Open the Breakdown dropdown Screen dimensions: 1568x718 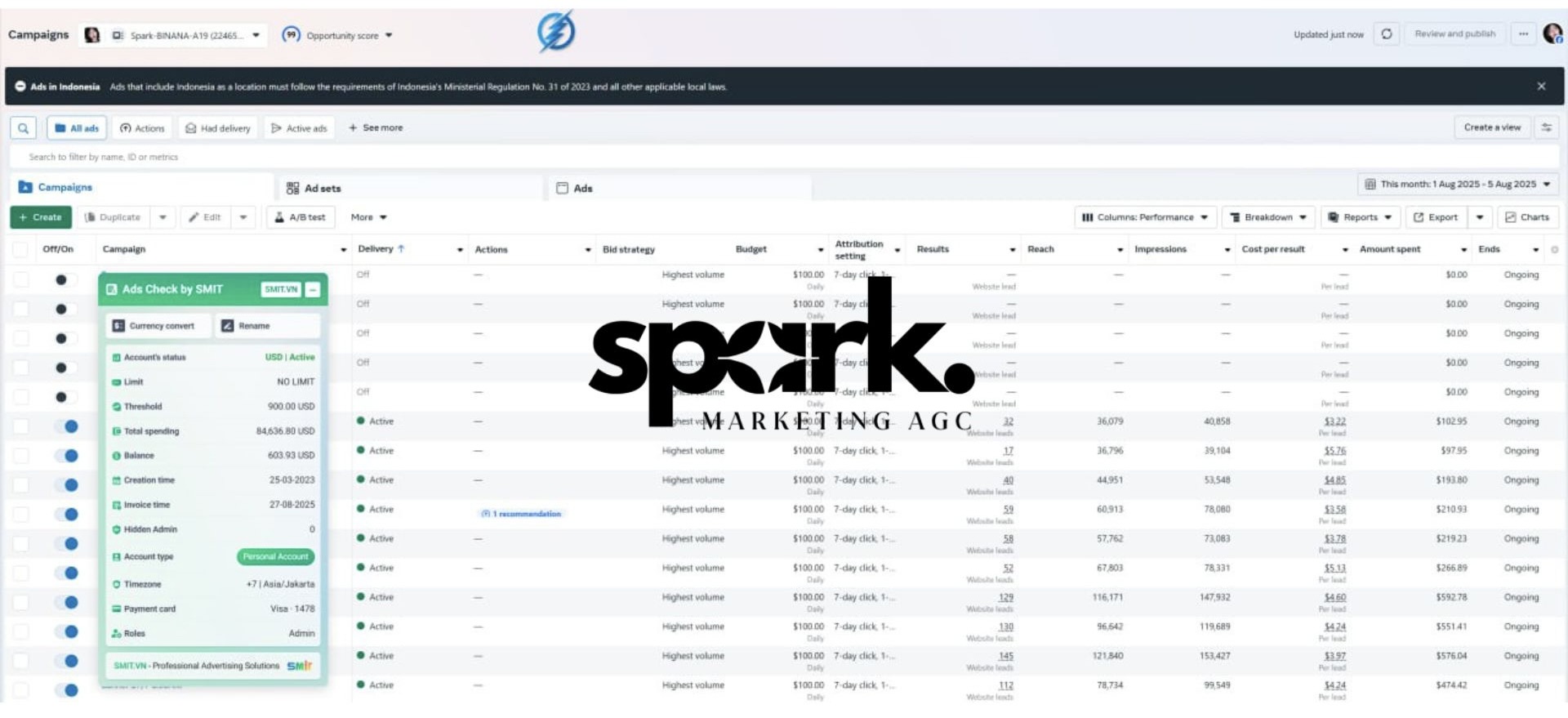1268,217
